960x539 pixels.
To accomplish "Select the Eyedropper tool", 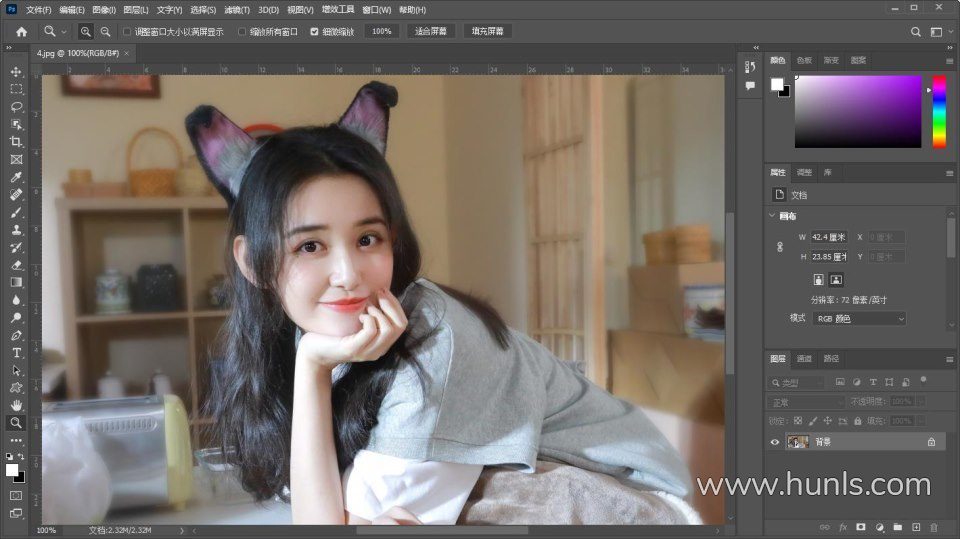I will click(x=17, y=177).
